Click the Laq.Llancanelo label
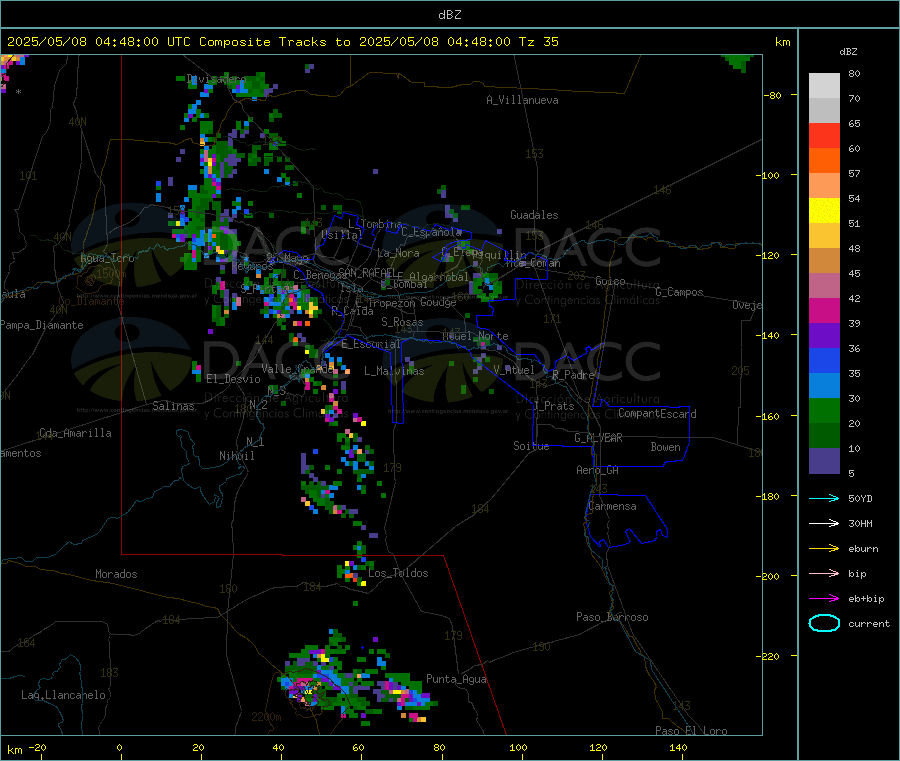The image size is (900, 761). [x=64, y=695]
